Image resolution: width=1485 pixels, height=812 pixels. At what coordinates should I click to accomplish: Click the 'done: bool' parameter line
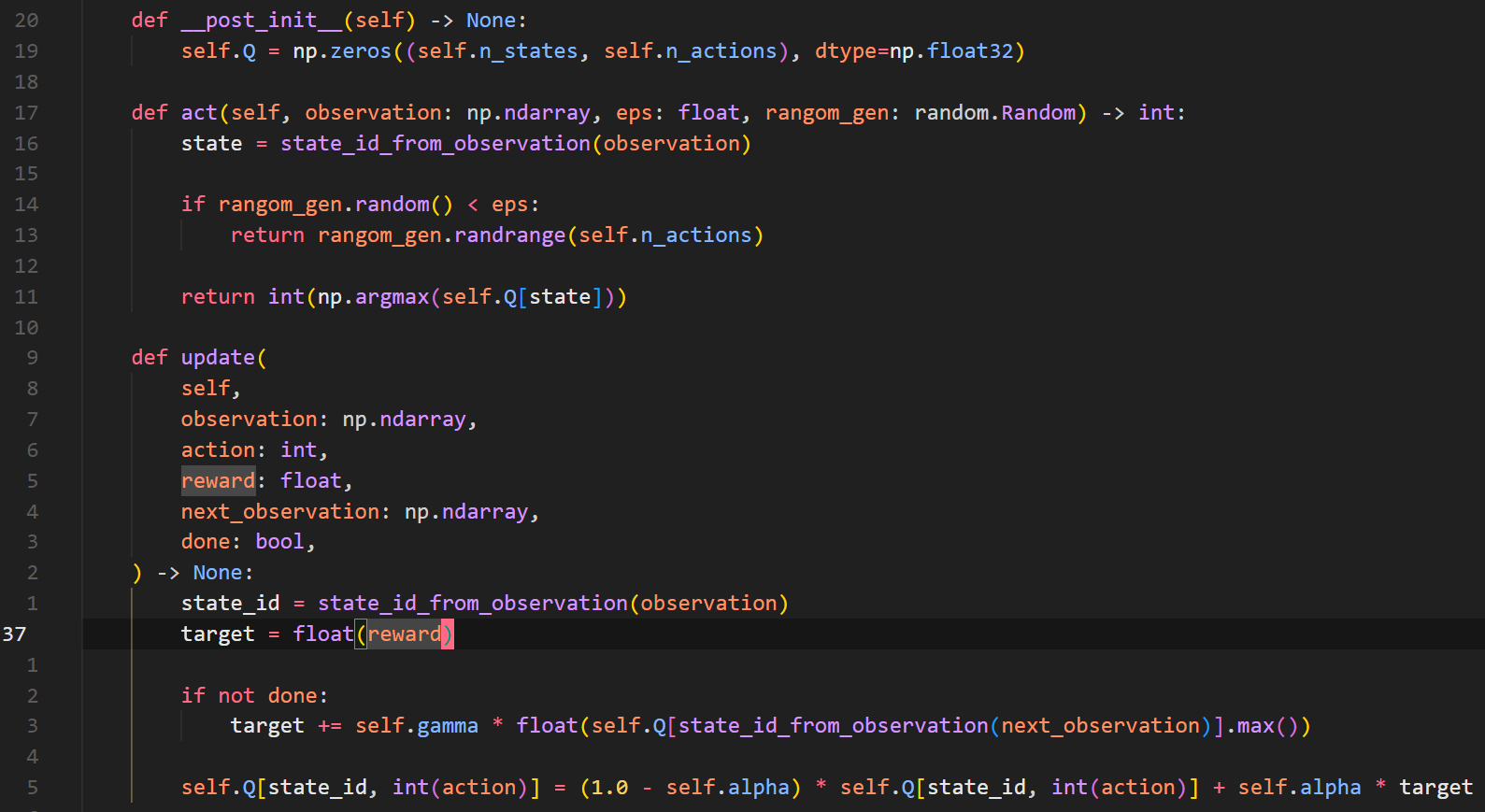(x=248, y=542)
